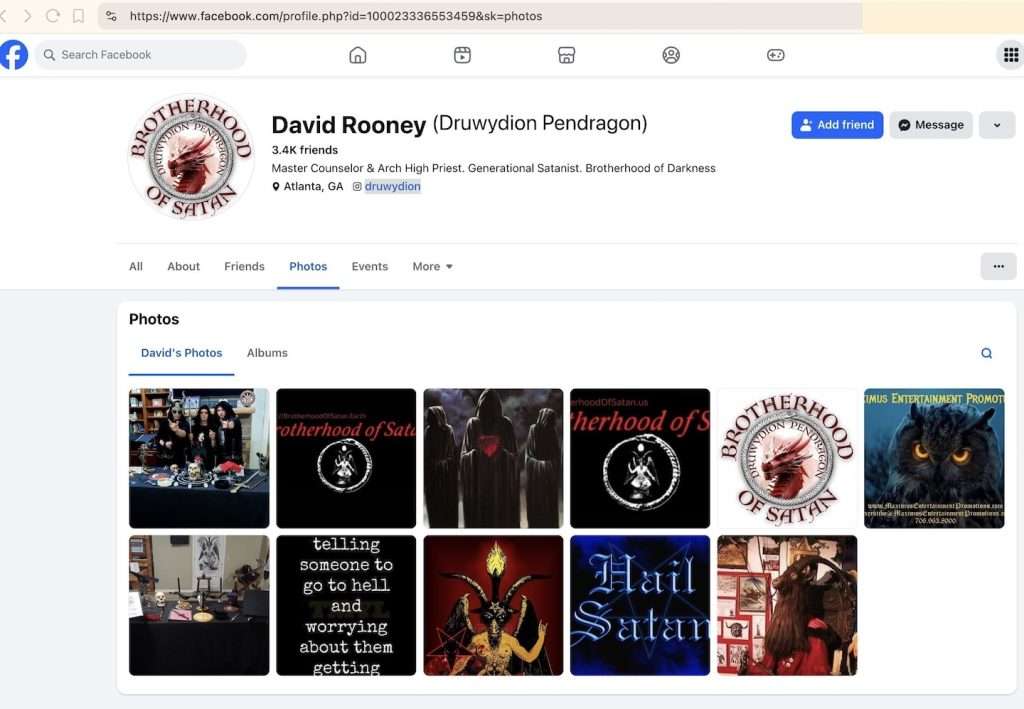Open the three-dot profile options button

tap(998, 266)
